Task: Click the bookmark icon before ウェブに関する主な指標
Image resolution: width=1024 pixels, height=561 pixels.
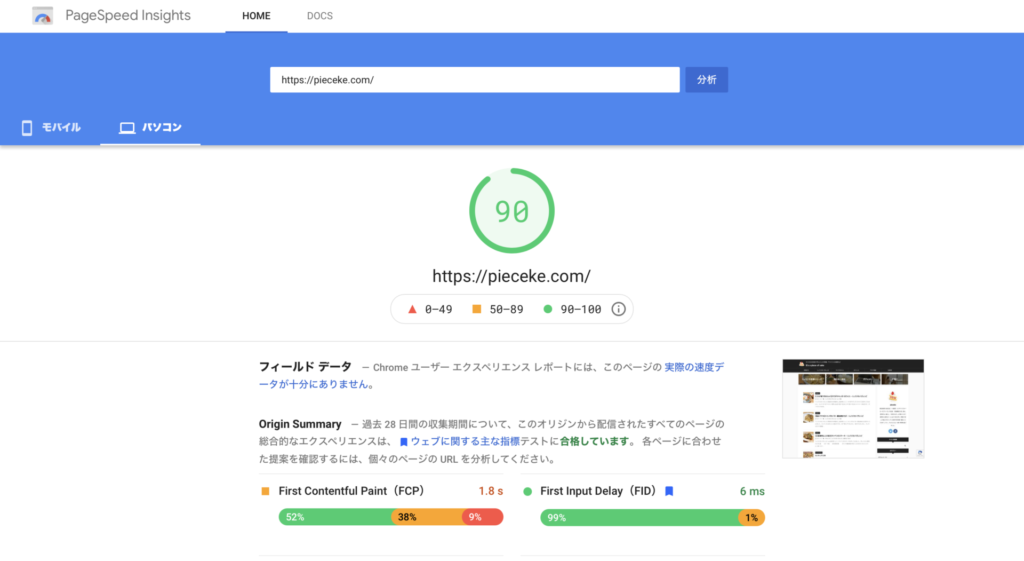Action: [x=404, y=442]
